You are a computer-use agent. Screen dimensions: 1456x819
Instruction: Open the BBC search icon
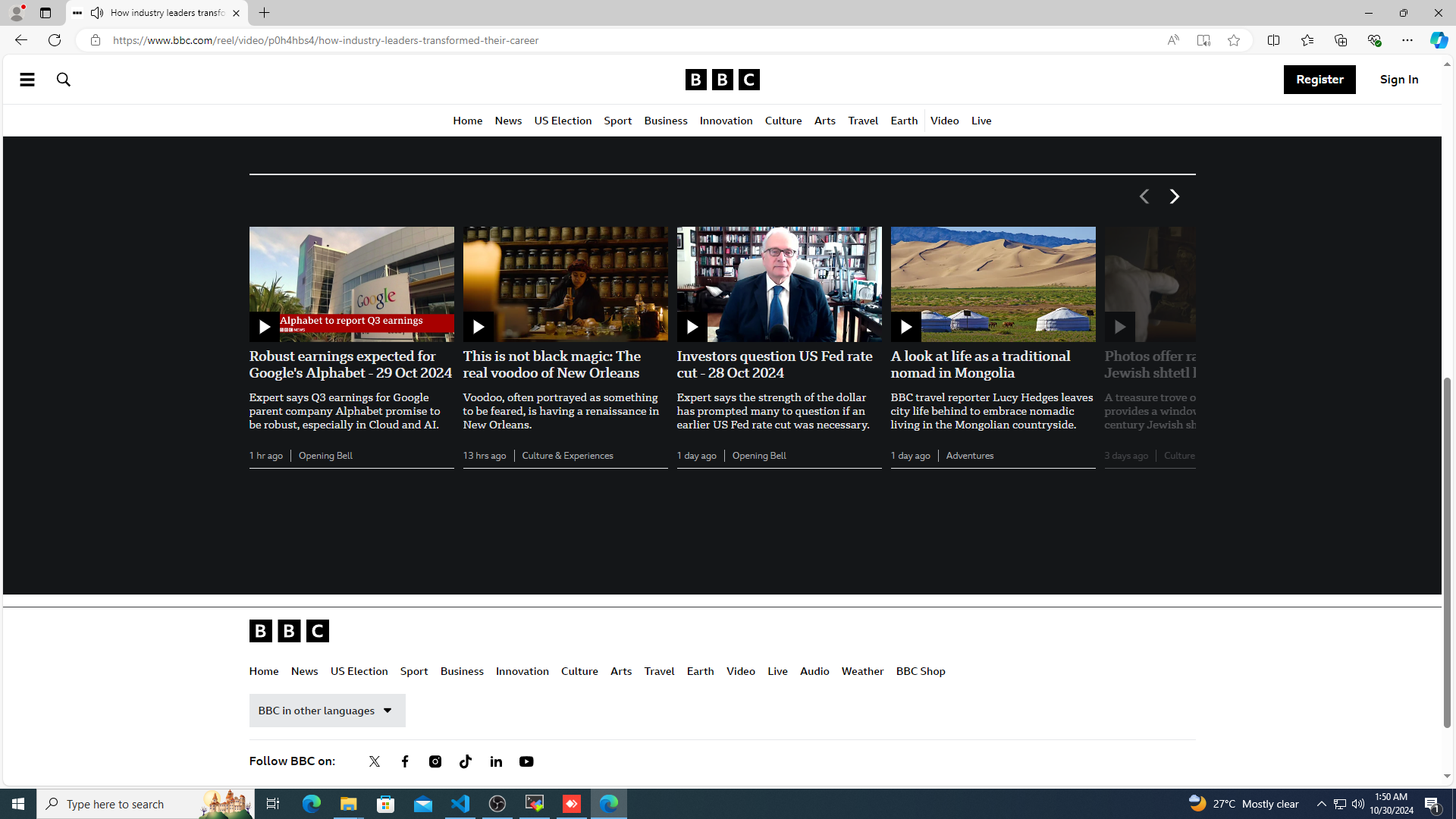(64, 80)
